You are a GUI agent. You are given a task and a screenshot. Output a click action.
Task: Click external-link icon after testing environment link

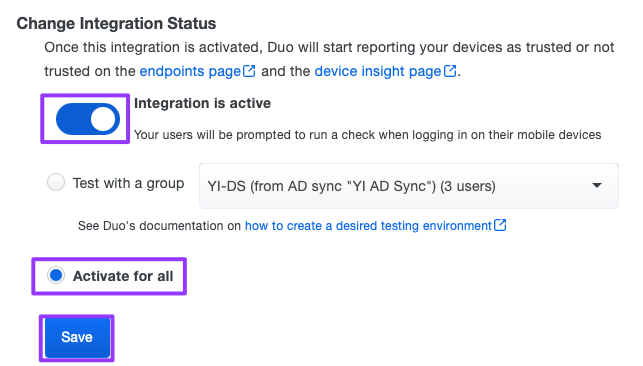tap(500, 225)
